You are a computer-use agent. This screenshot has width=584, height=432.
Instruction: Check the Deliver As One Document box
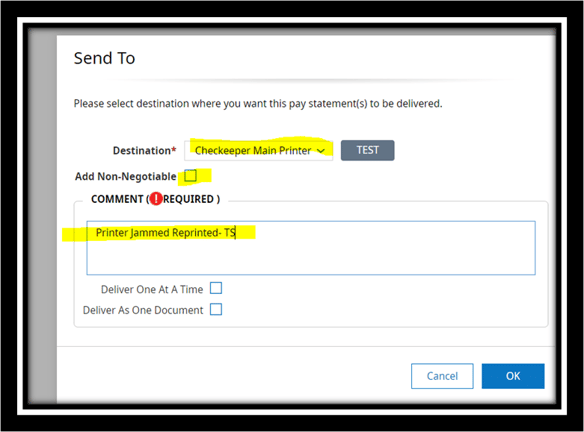[x=216, y=309]
